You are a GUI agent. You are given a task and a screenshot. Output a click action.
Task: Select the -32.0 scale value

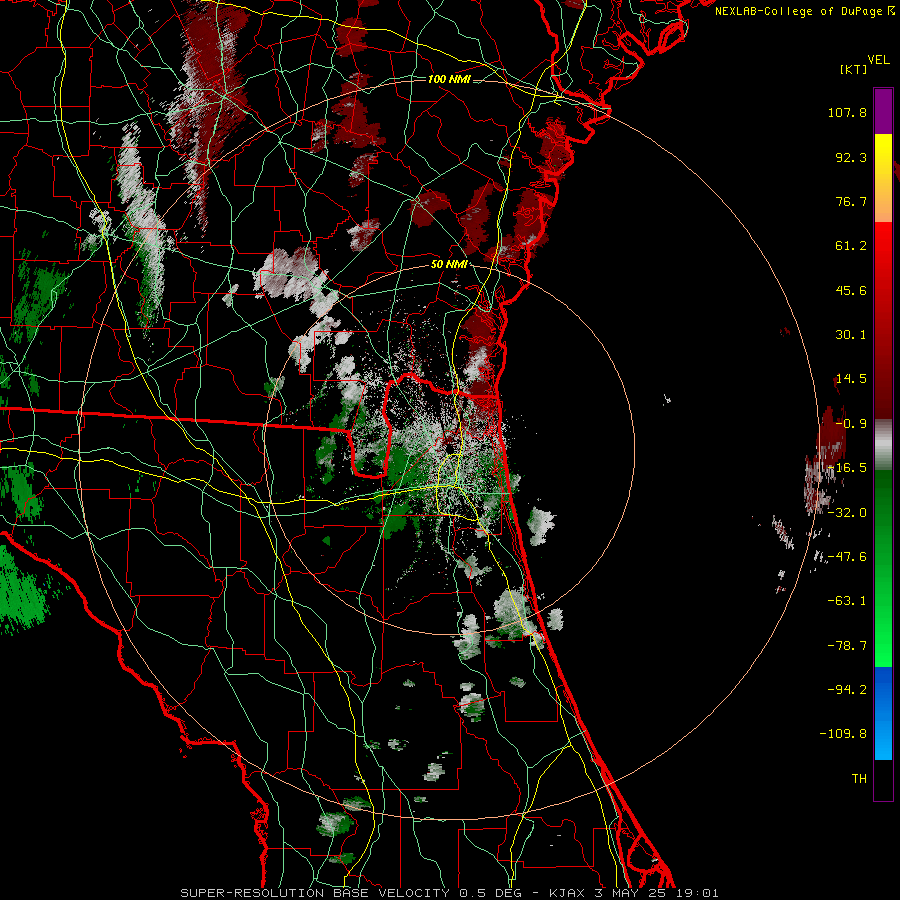tap(847, 513)
